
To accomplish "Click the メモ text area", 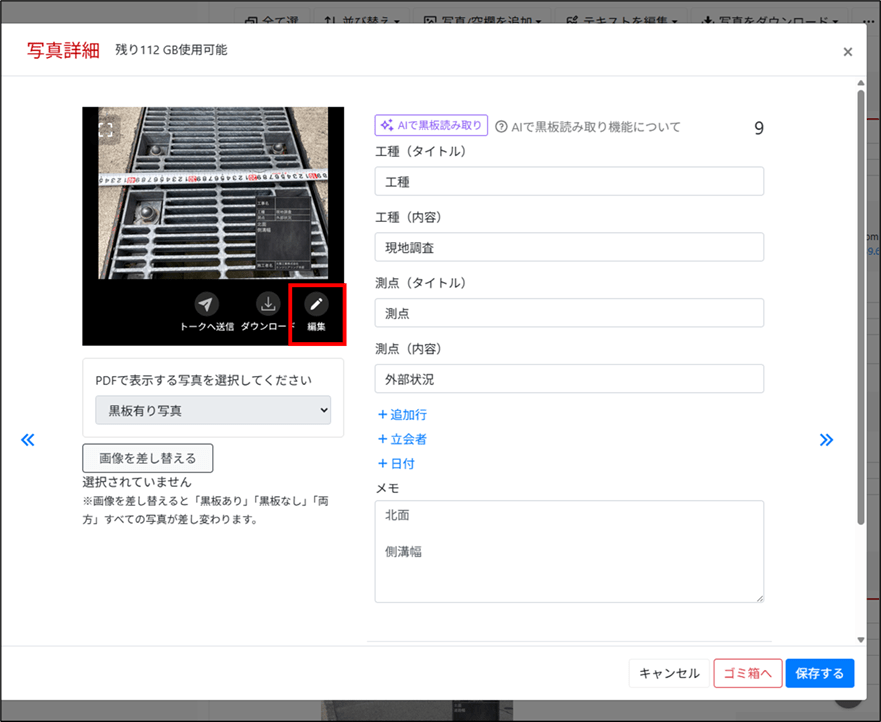I will click(569, 551).
